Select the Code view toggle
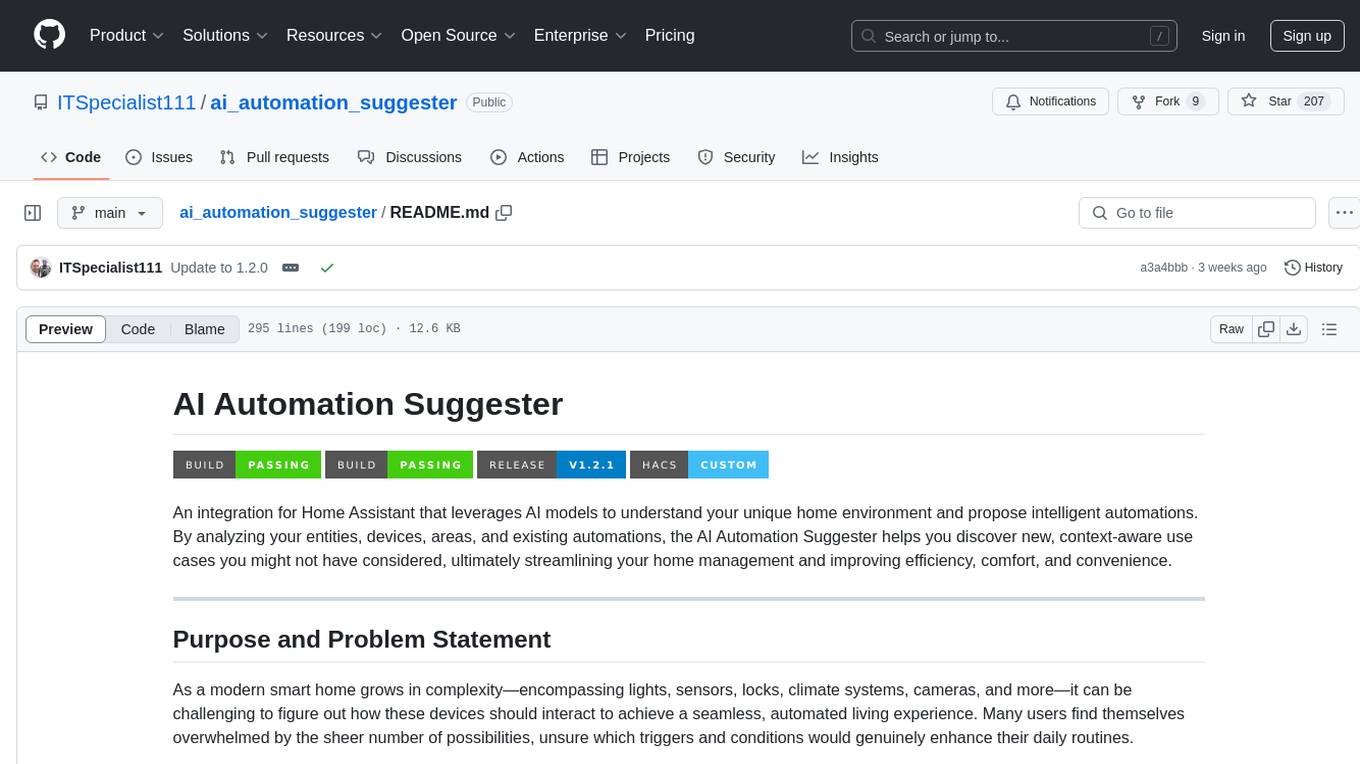This screenshot has height=764, width=1360. [138, 329]
